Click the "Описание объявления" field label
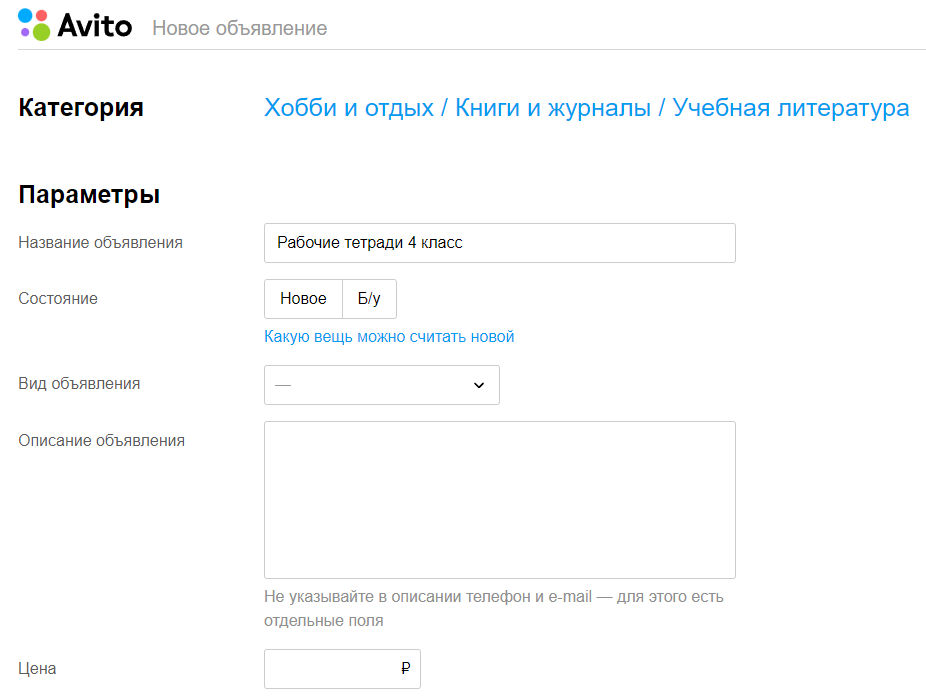Viewport: 926px width, 696px height. pyautogui.click(x=101, y=440)
